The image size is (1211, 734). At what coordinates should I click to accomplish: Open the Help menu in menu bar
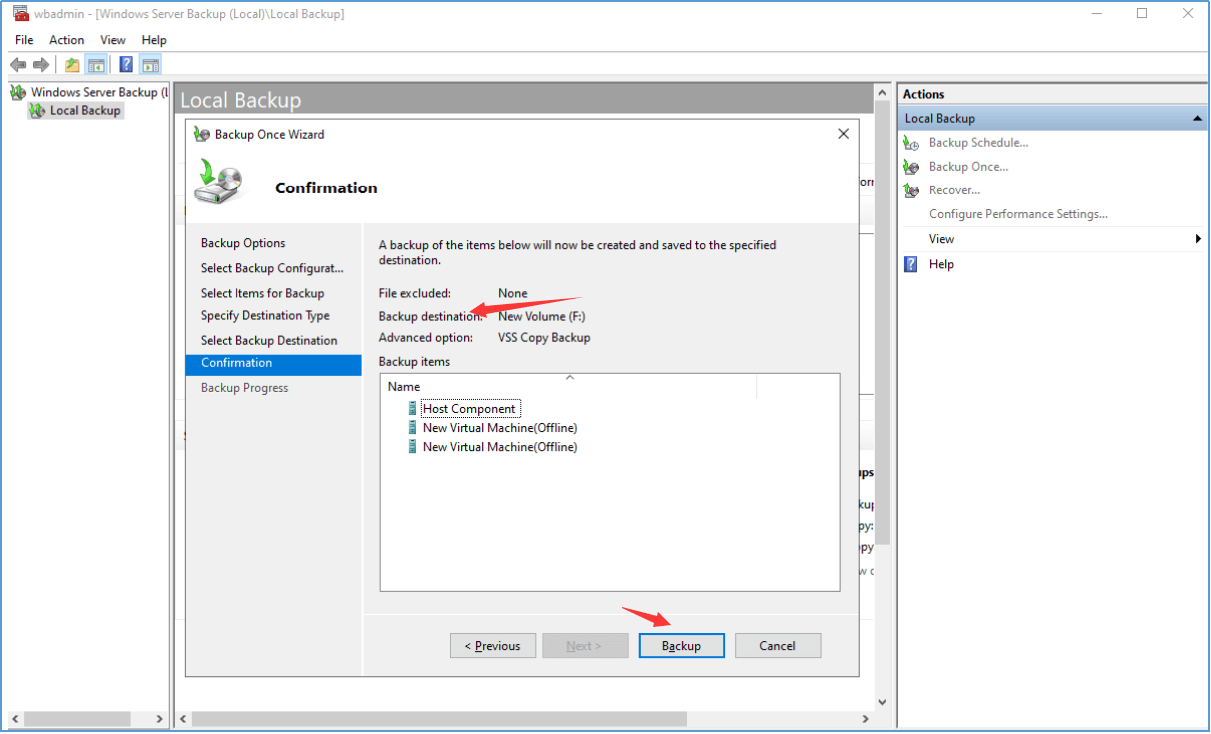(154, 40)
